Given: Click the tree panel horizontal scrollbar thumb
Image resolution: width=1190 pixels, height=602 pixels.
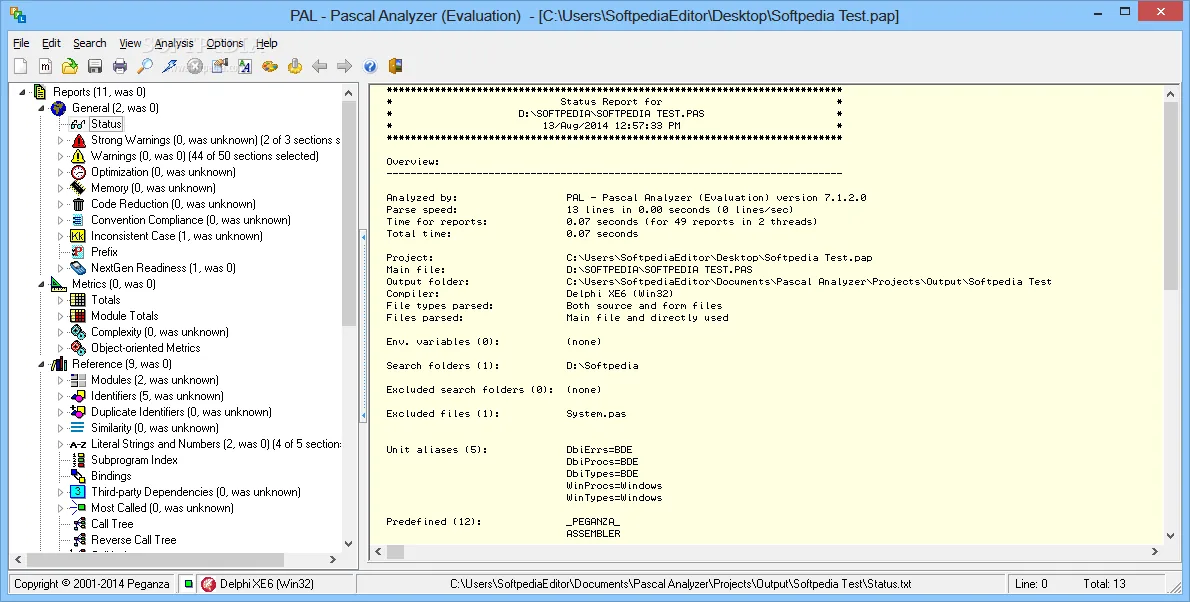Looking at the screenshot, I should click(x=156, y=559).
